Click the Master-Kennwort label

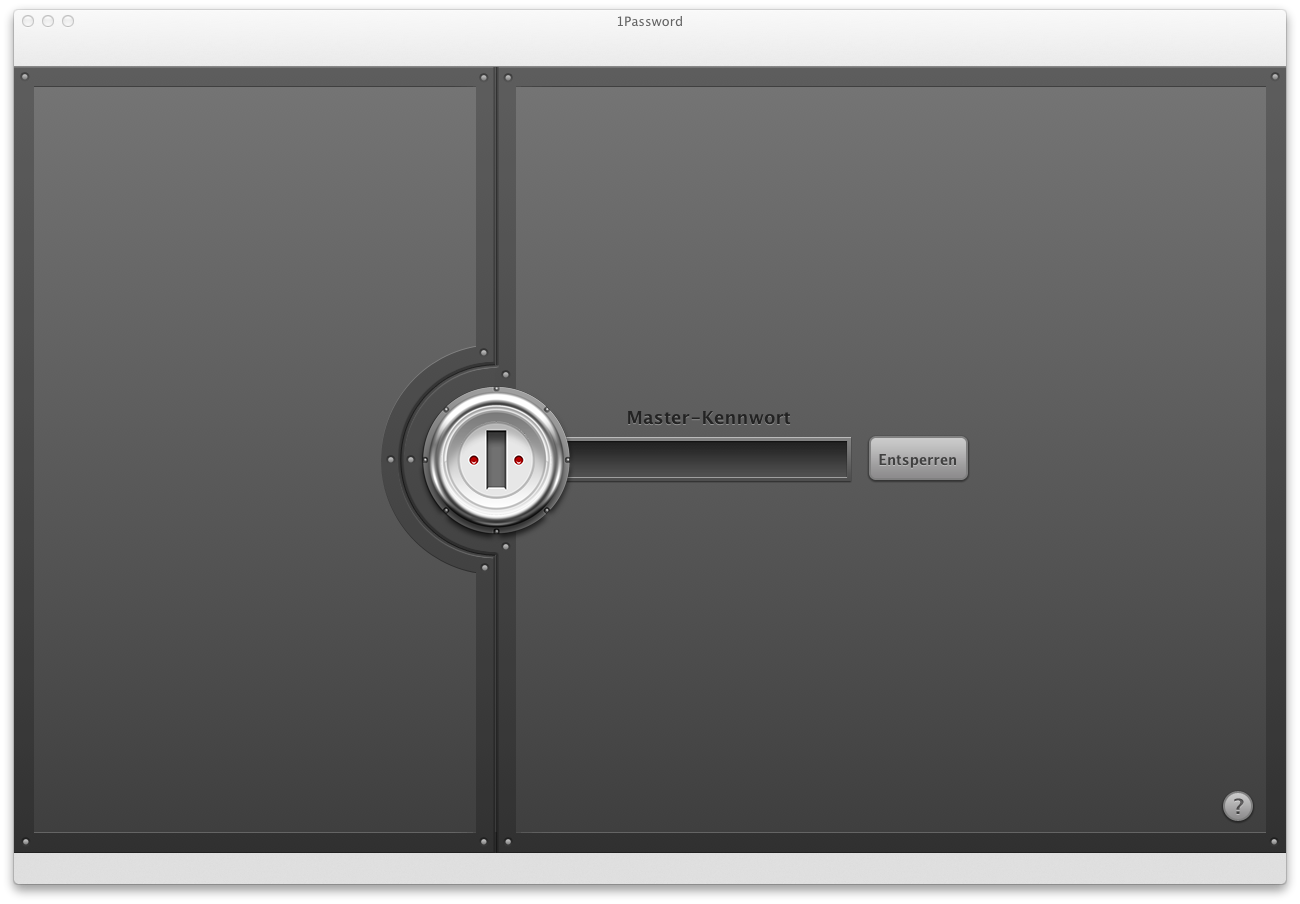pyautogui.click(x=709, y=418)
